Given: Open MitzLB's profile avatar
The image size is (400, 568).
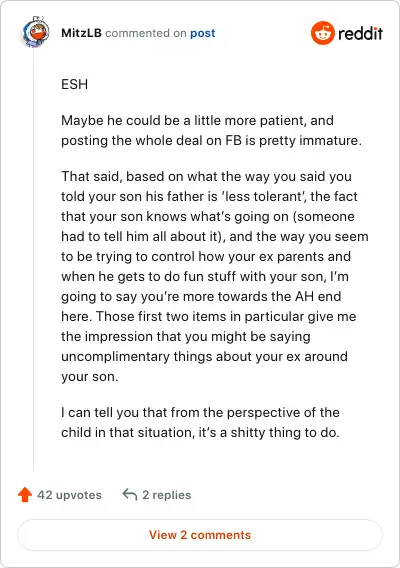Looking at the screenshot, I should click(35, 32).
